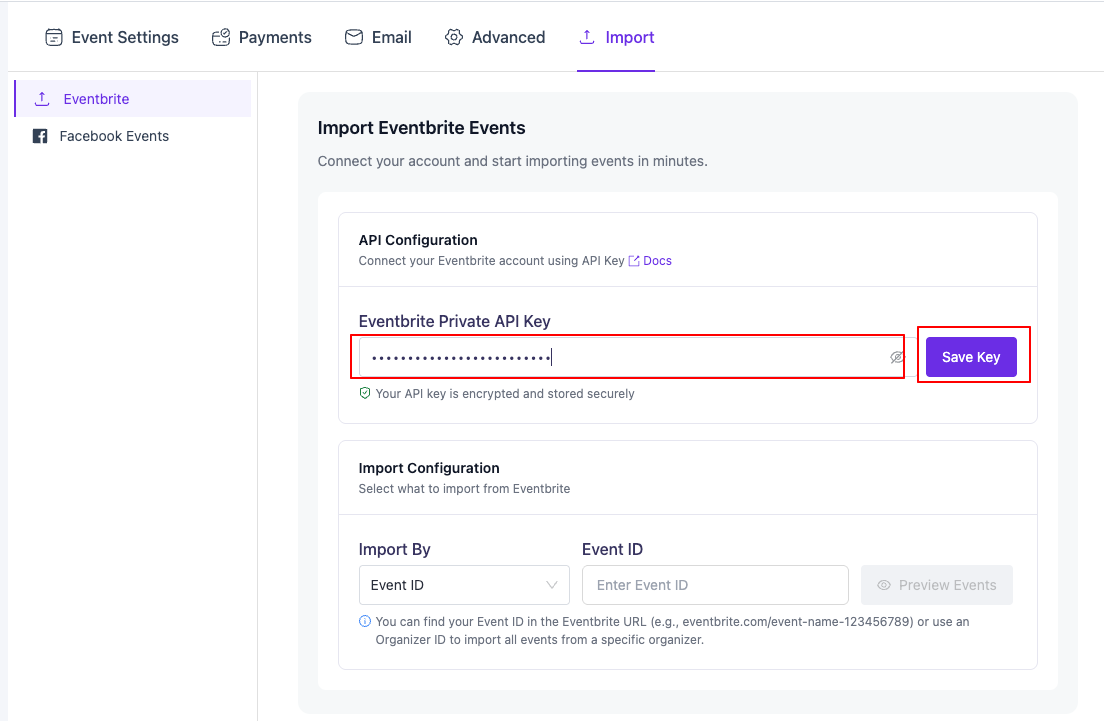
Task: Click the Facebook logo icon in sidebar
Action: point(40,136)
